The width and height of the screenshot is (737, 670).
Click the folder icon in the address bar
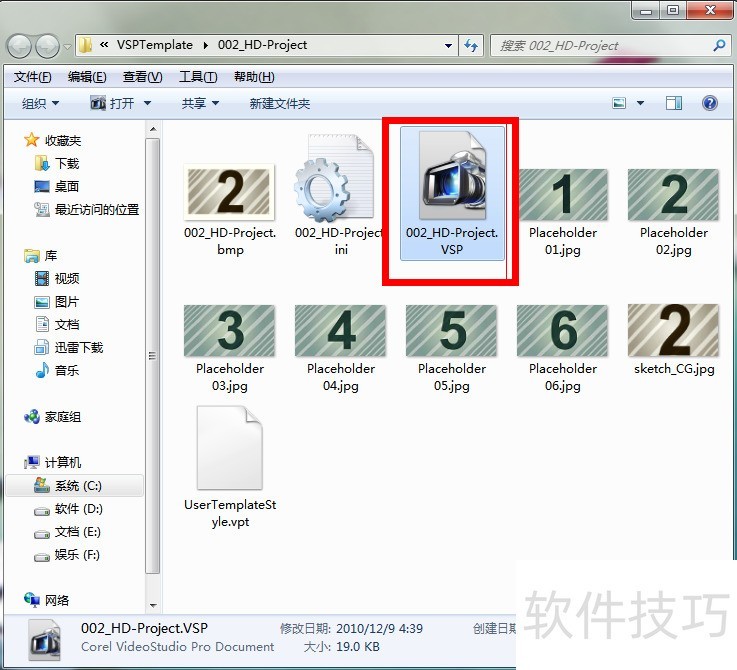pos(85,45)
